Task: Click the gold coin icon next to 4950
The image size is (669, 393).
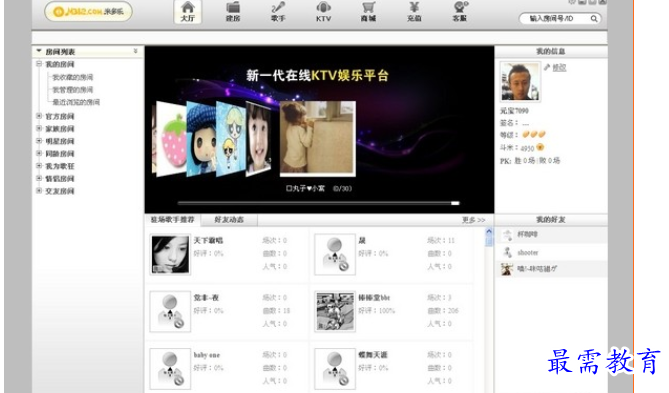Action: click(x=540, y=147)
